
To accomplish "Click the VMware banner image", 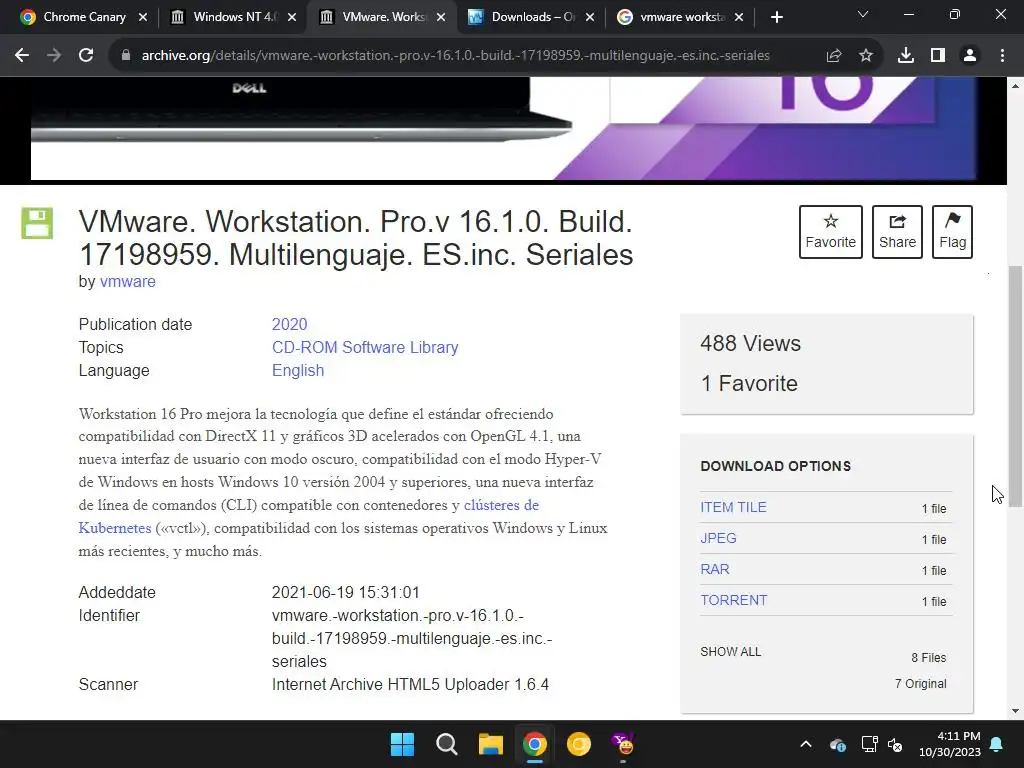I will coord(504,129).
